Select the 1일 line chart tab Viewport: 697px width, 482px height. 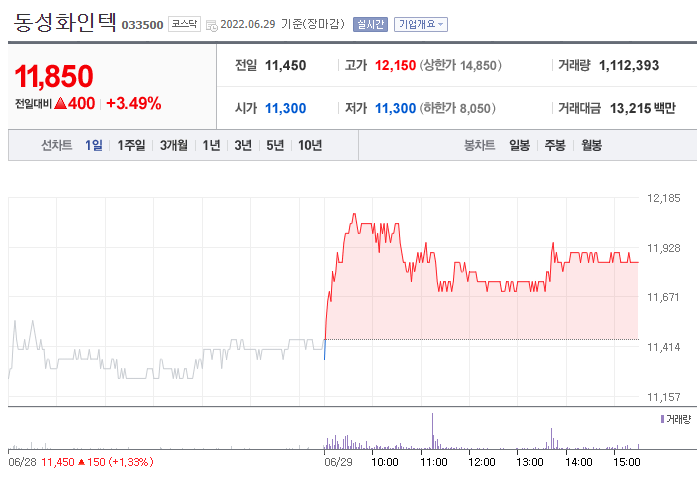(94, 145)
